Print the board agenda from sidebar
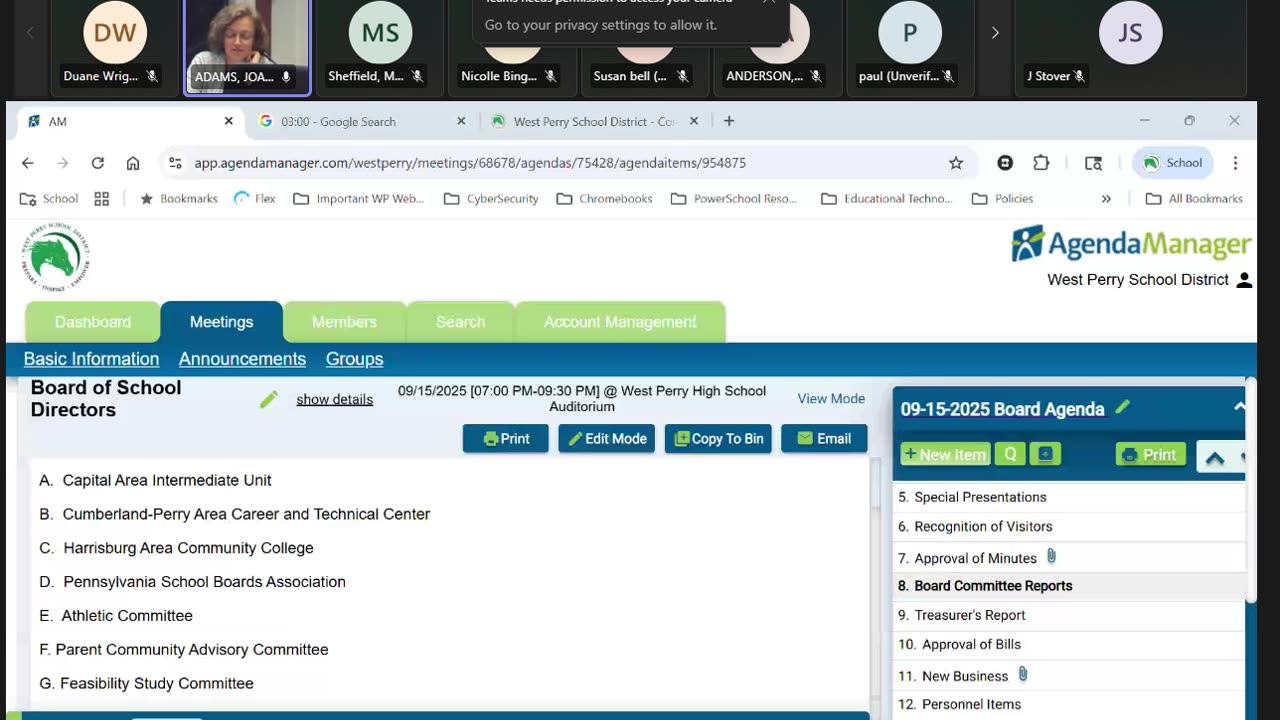This screenshot has width=1280, height=720. click(1150, 455)
